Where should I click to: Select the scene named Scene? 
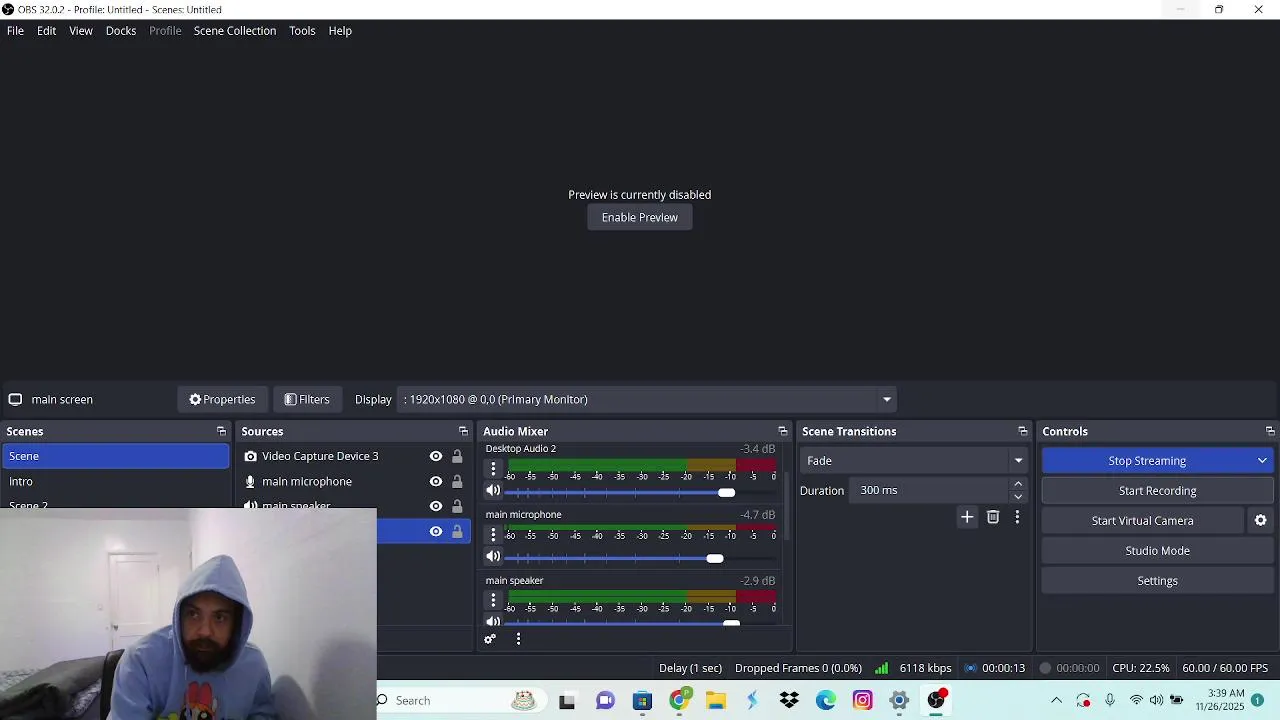(x=115, y=456)
